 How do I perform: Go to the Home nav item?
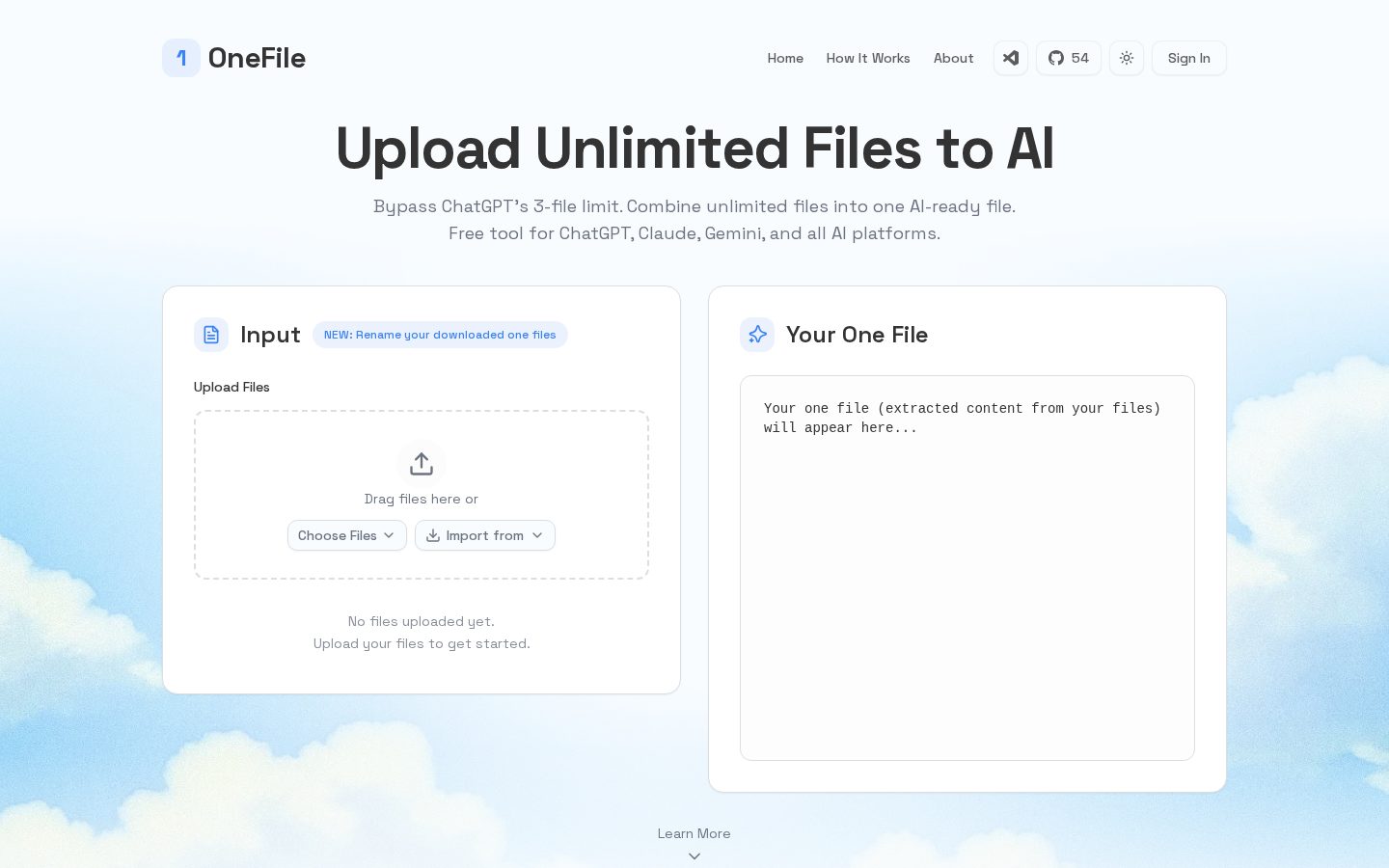point(785,58)
